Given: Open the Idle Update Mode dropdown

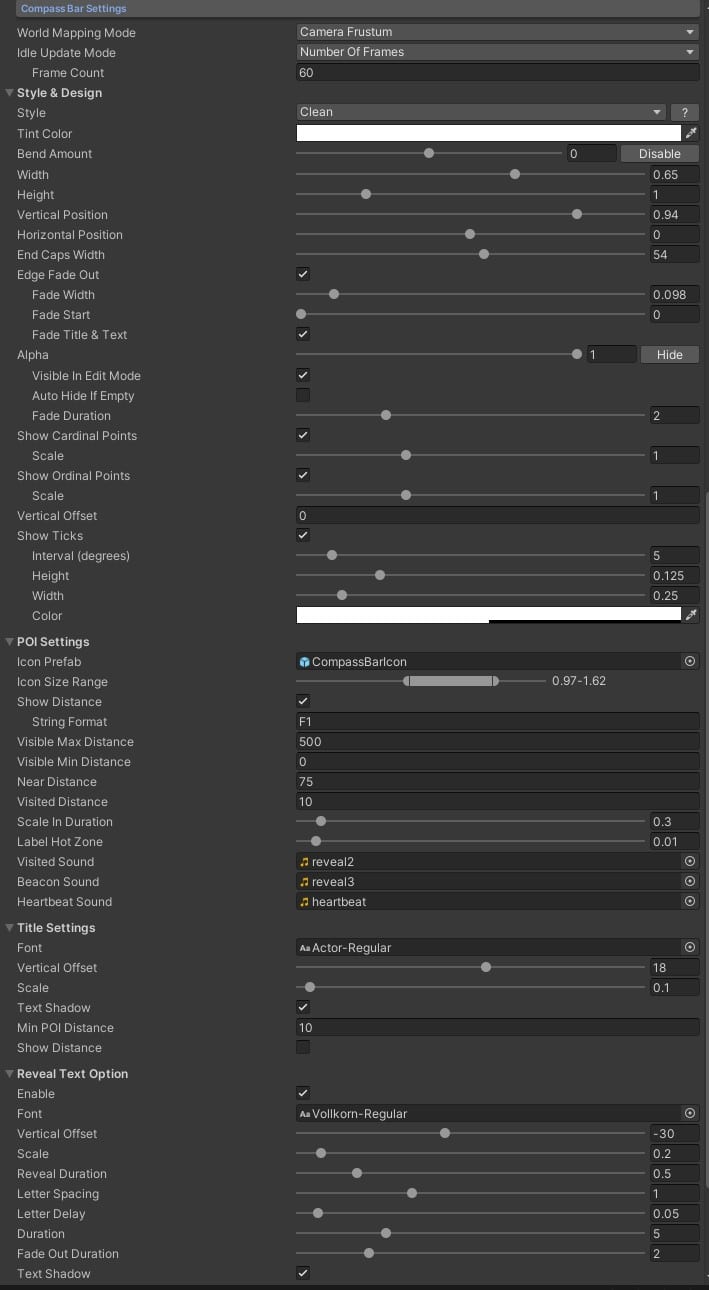Looking at the screenshot, I should [x=497, y=52].
